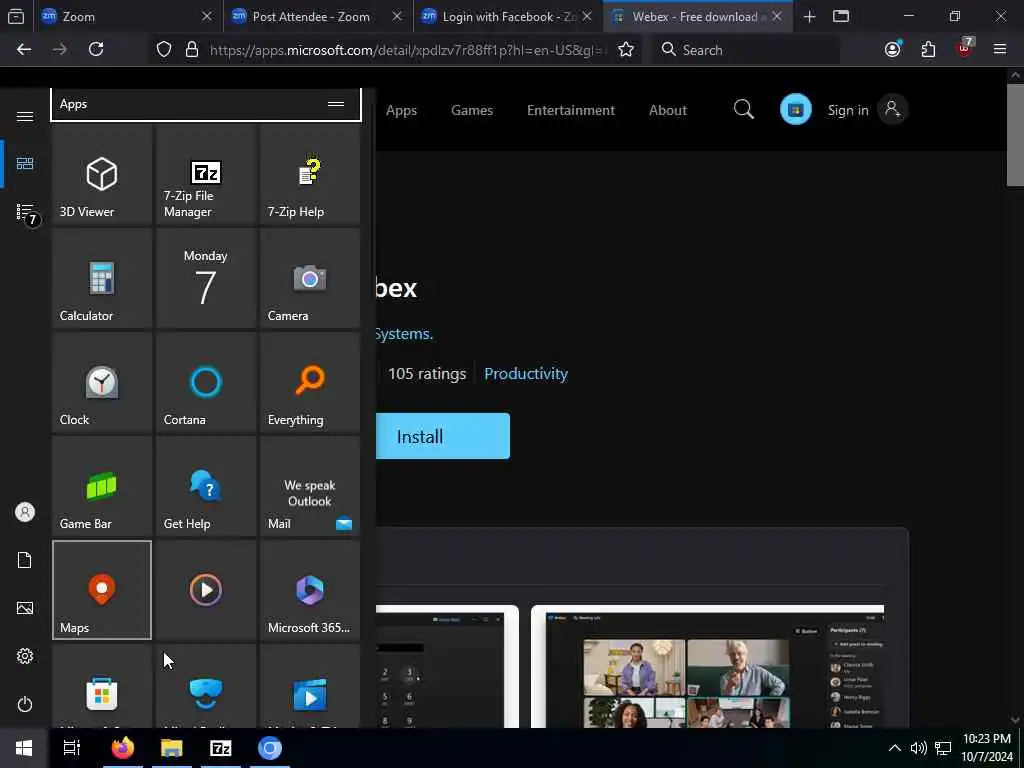Open the Games menu on Microsoft Store
This screenshot has height=768, width=1024.
click(472, 110)
